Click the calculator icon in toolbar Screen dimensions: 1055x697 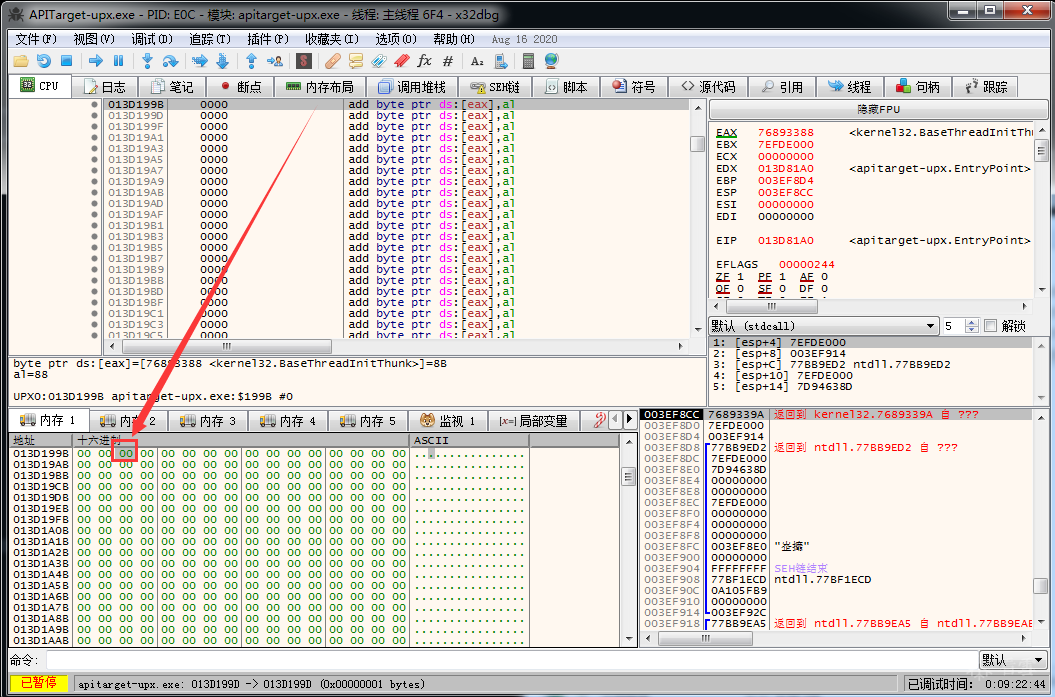point(527,61)
